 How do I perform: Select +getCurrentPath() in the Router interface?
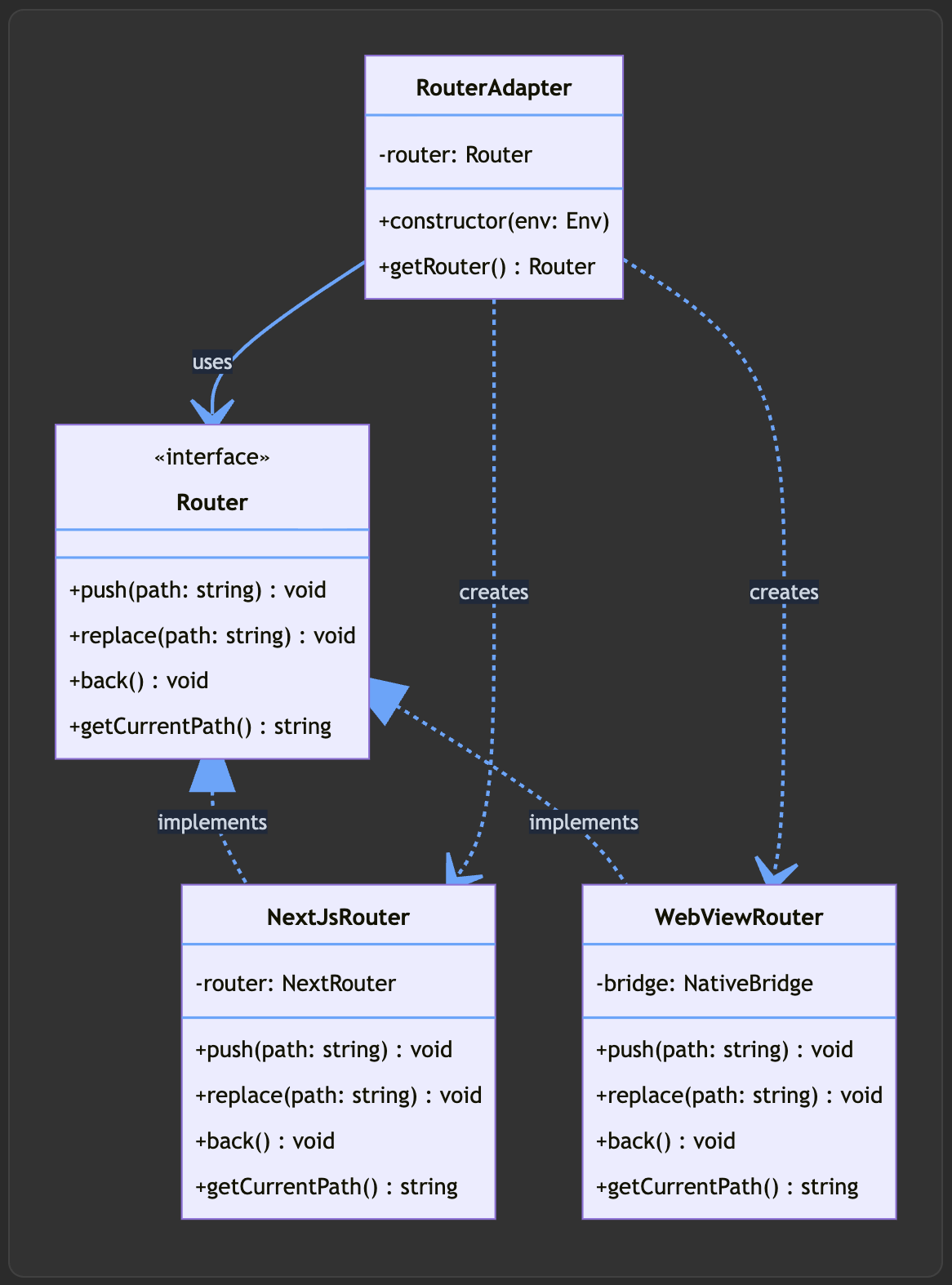tap(200, 727)
